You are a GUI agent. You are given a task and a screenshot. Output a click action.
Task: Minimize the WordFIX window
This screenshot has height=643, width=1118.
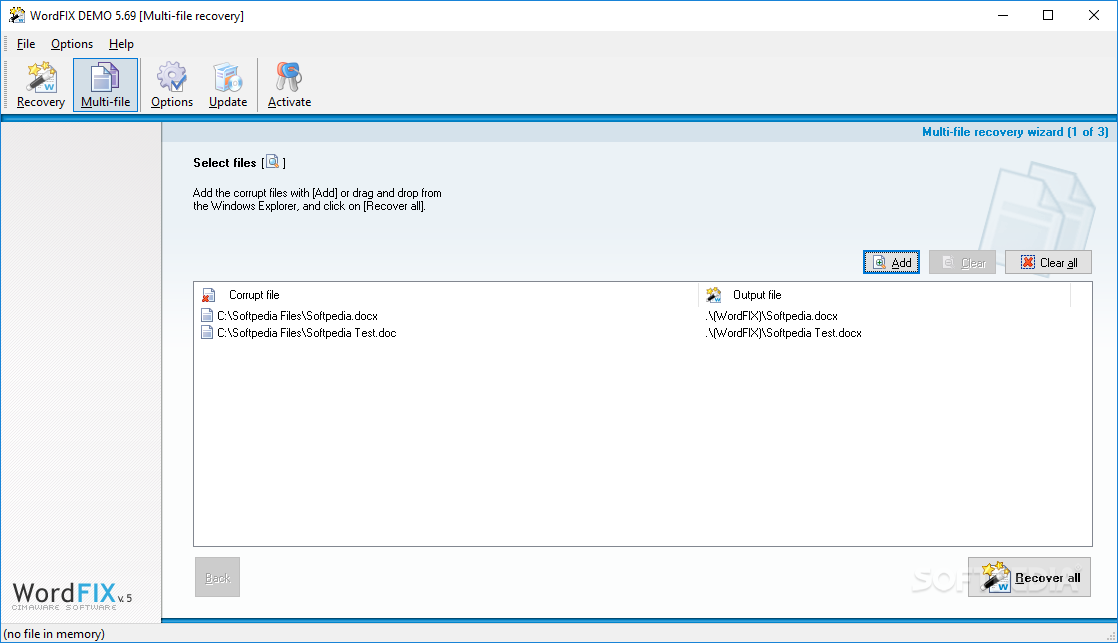coord(1003,15)
